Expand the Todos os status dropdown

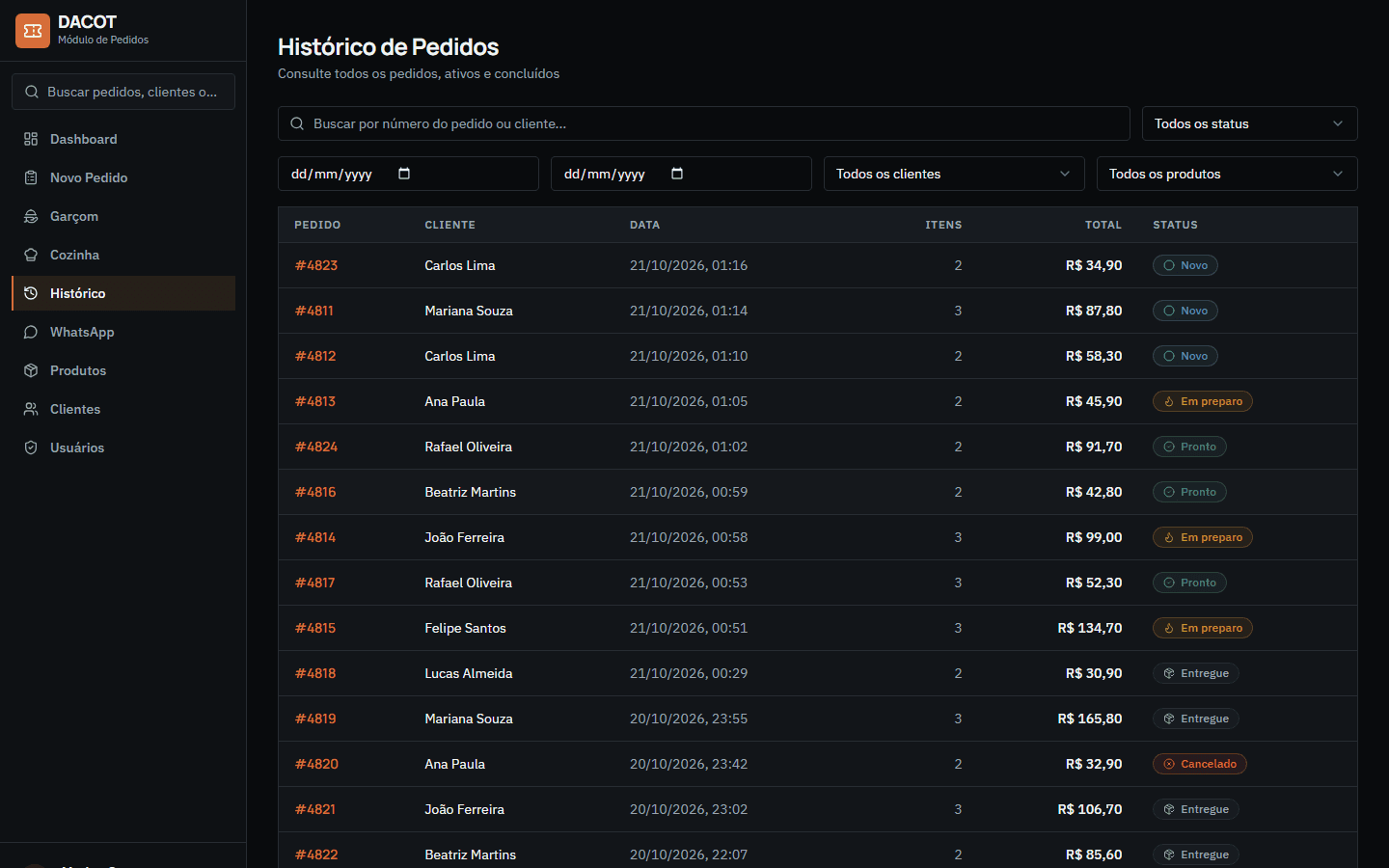tap(1249, 123)
